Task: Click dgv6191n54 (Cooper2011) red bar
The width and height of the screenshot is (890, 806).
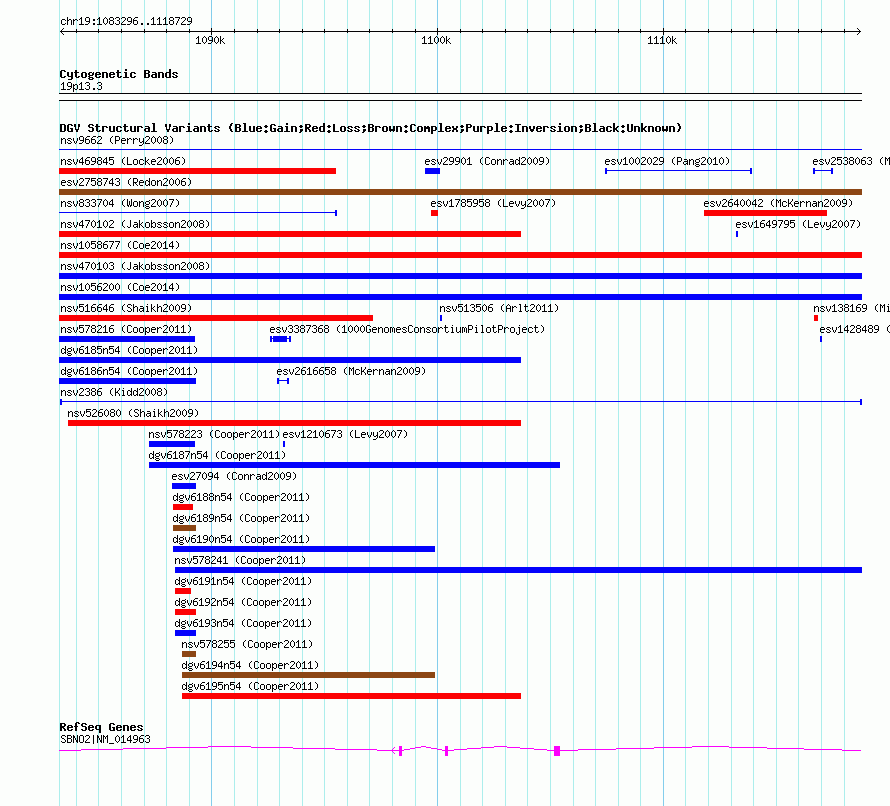Action: point(183,591)
